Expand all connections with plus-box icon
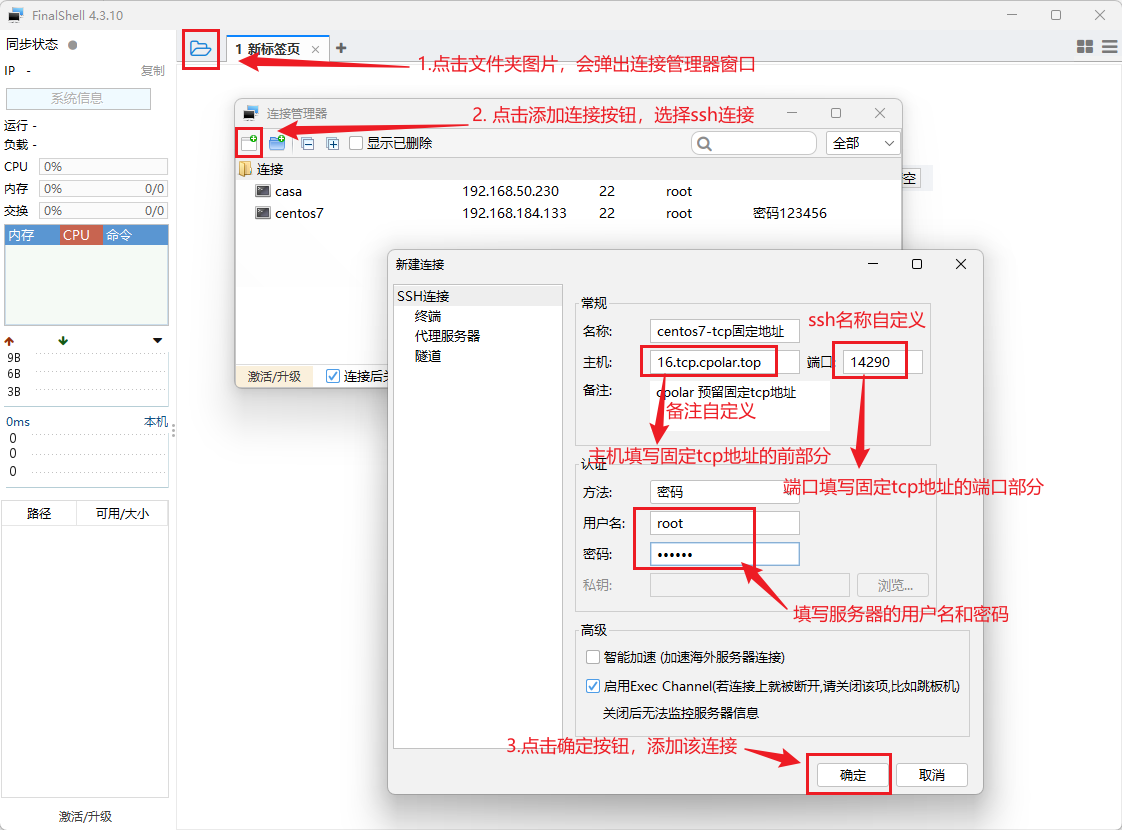 pyautogui.click(x=333, y=144)
